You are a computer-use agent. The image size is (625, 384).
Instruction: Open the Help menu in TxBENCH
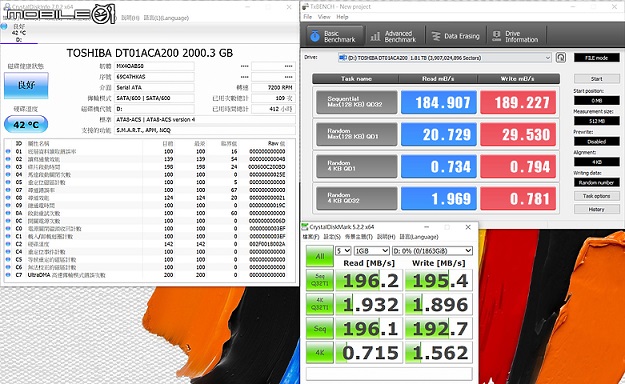point(342,17)
